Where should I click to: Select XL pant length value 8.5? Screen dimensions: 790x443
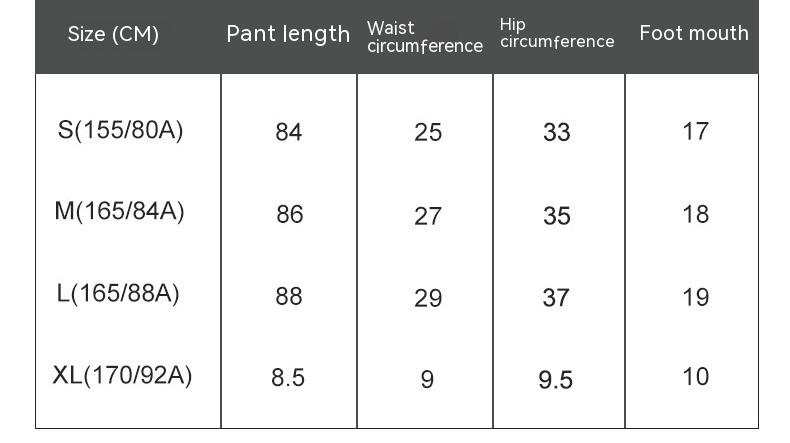click(x=288, y=378)
